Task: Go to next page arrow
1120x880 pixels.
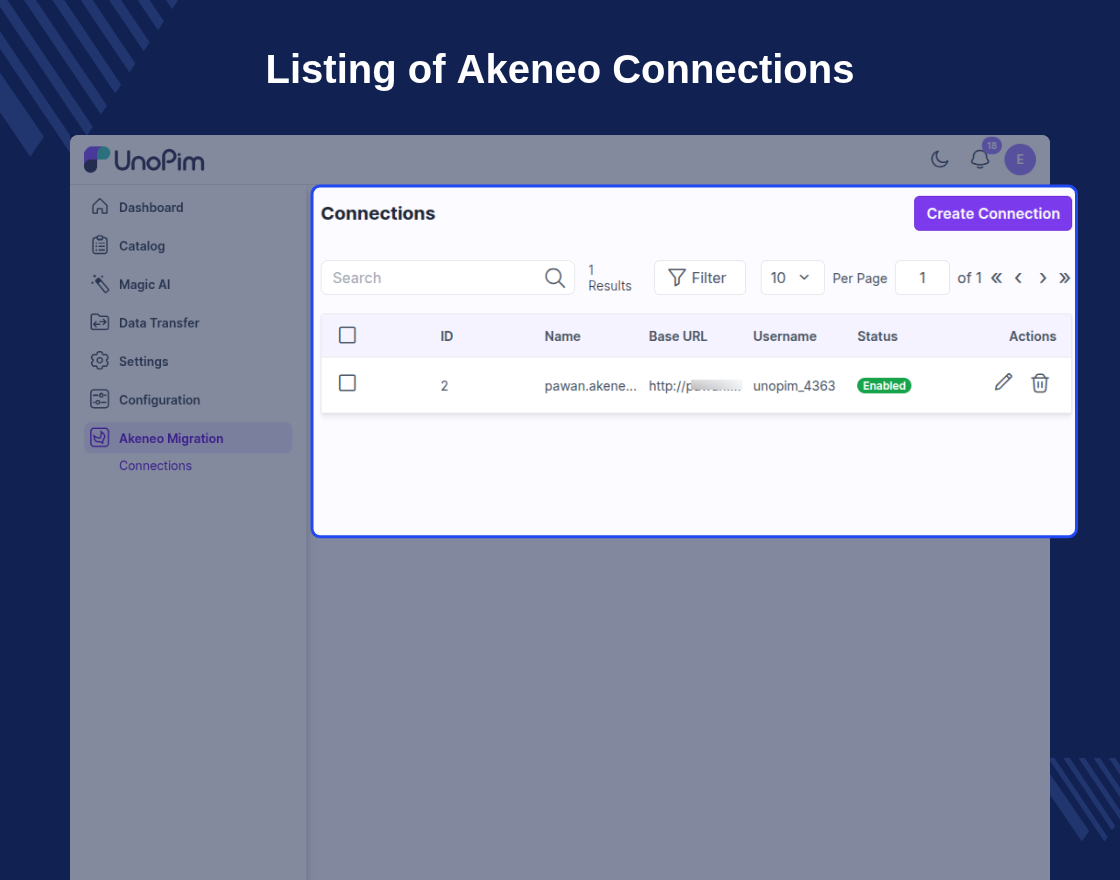Action: [x=1043, y=278]
